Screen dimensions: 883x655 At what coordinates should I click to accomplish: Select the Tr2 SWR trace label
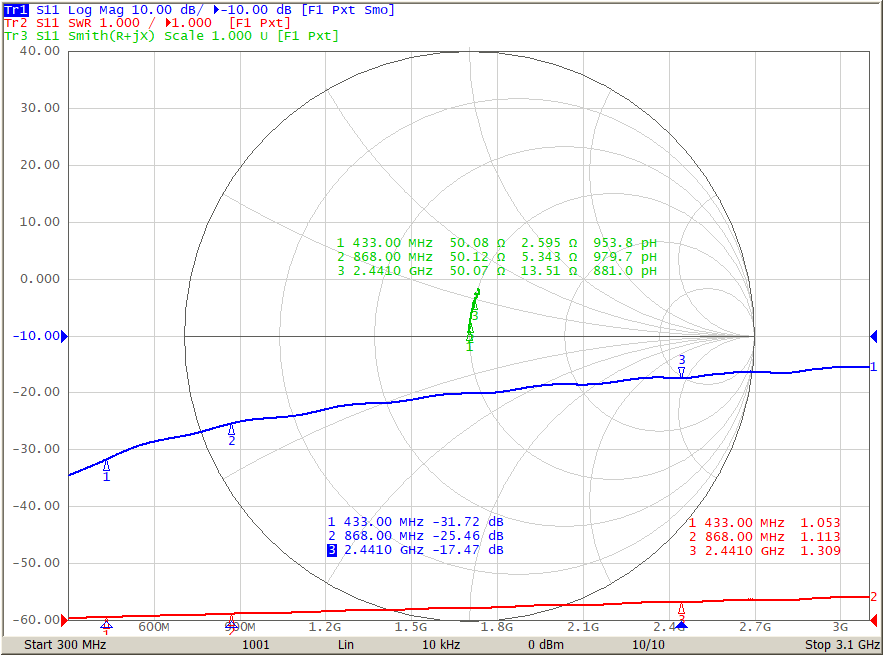click(x=13, y=22)
